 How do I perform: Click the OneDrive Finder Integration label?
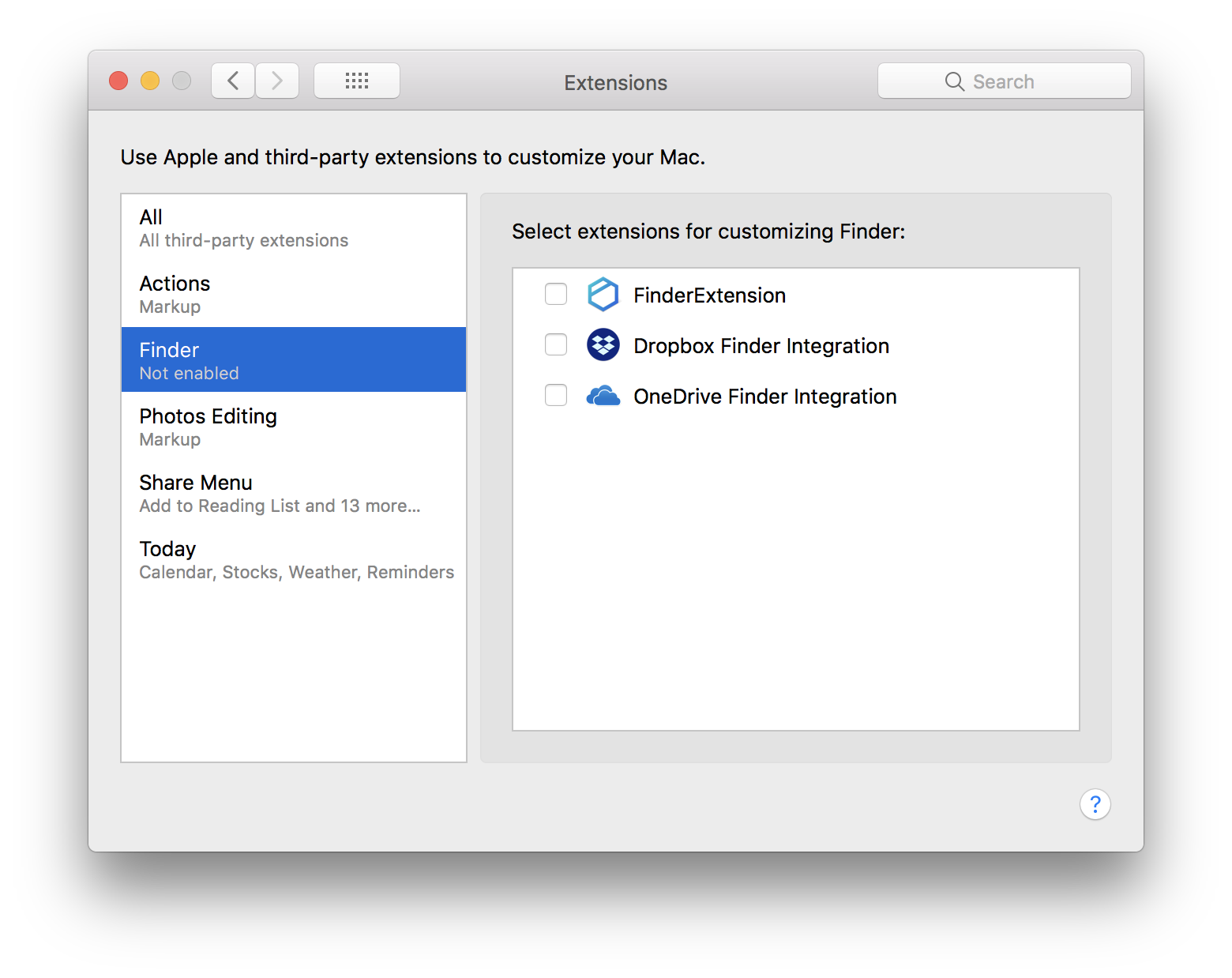765,397
